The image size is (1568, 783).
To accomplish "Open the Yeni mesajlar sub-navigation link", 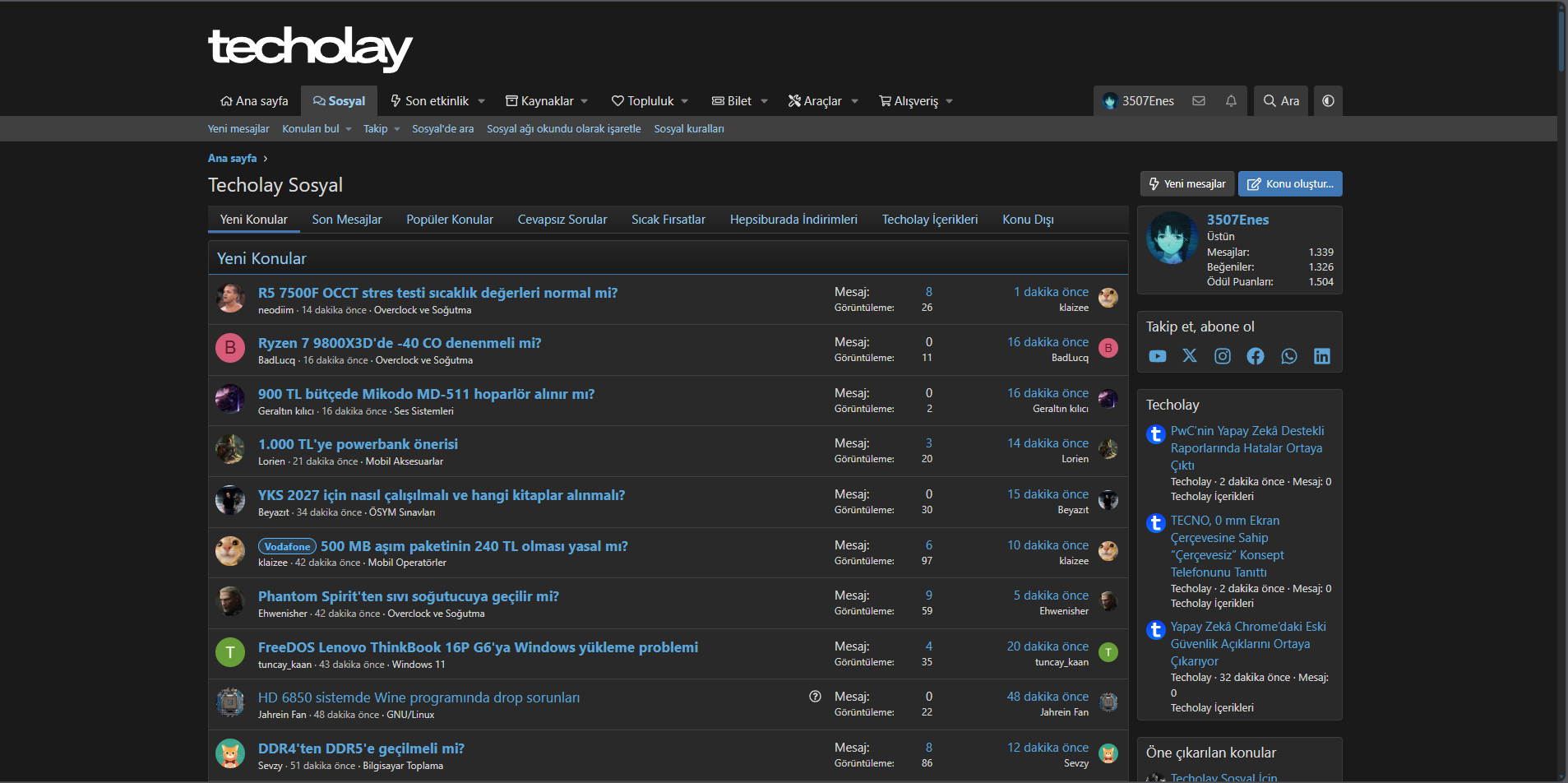I will pyautogui.click(x=238, y=129).
